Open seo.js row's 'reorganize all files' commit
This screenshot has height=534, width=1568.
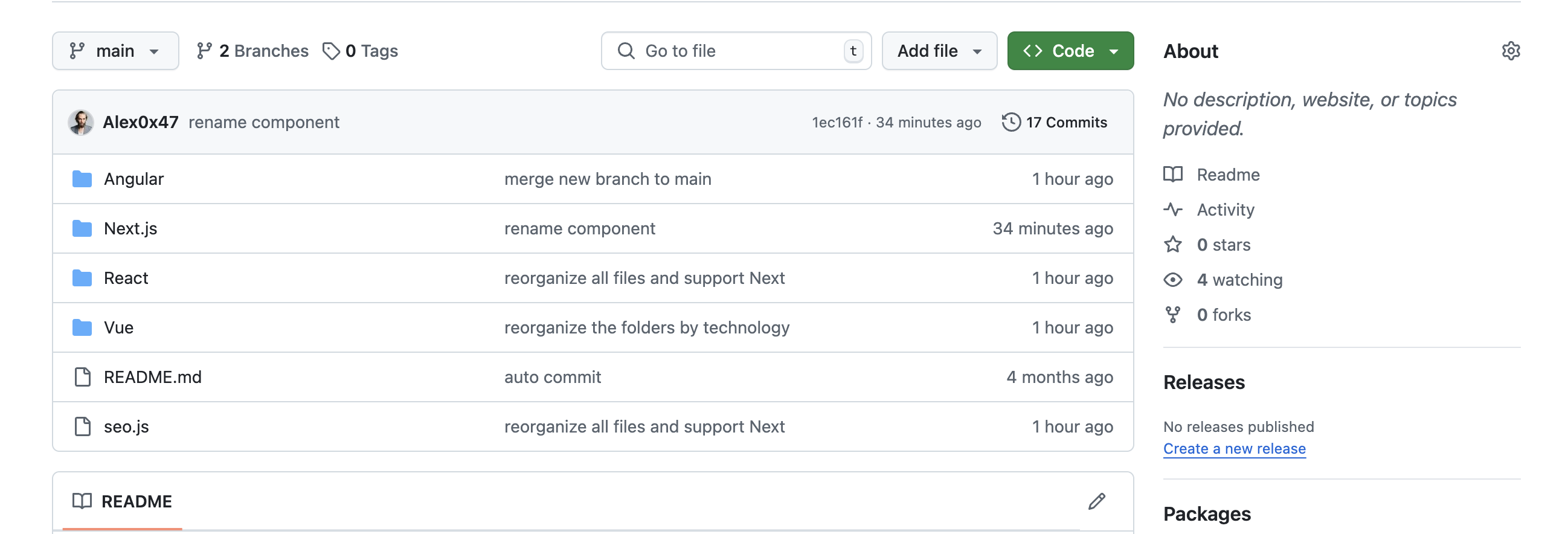coord(644,426)
